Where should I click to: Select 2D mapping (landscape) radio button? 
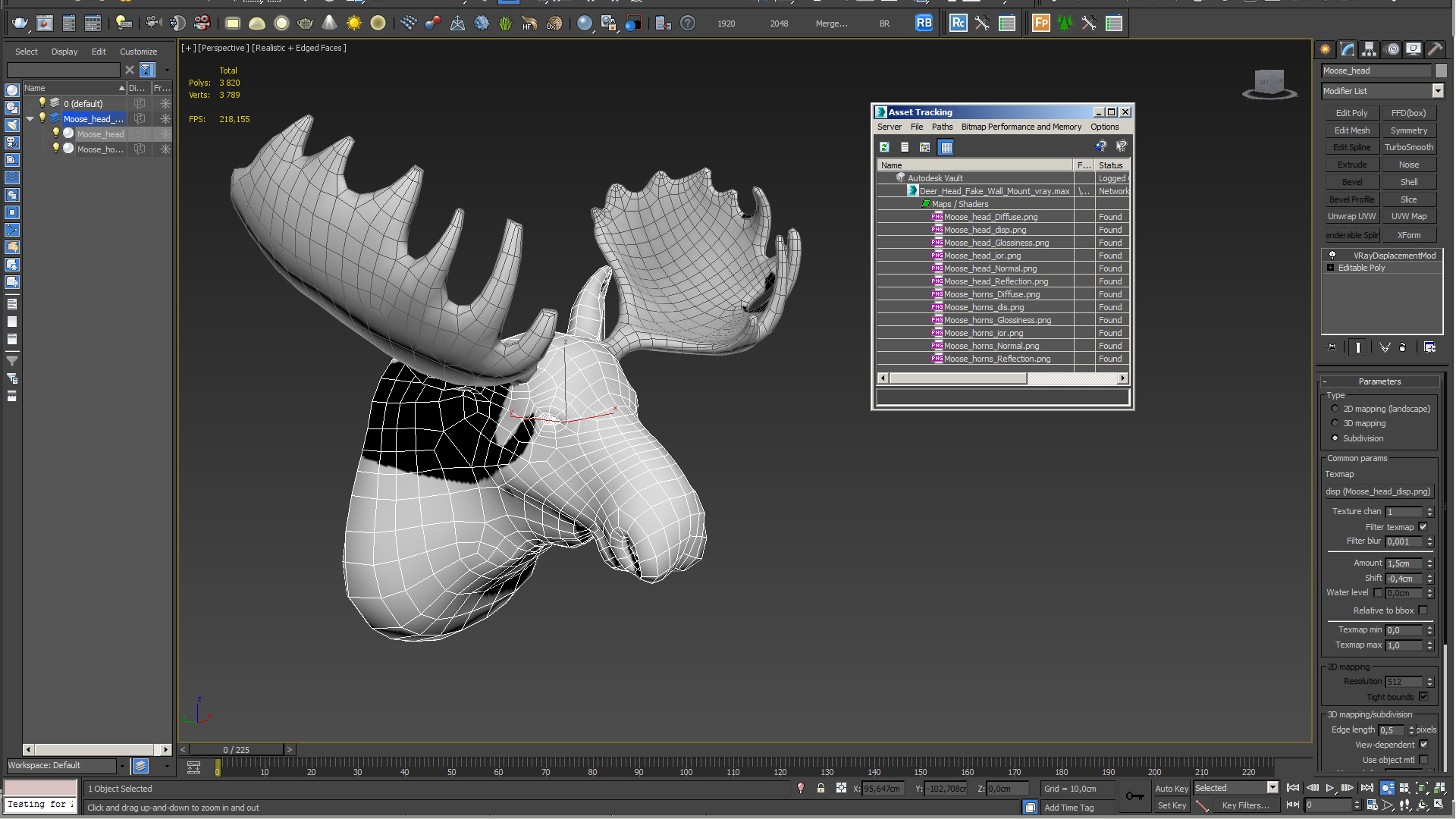click(x=1335, y=409)
